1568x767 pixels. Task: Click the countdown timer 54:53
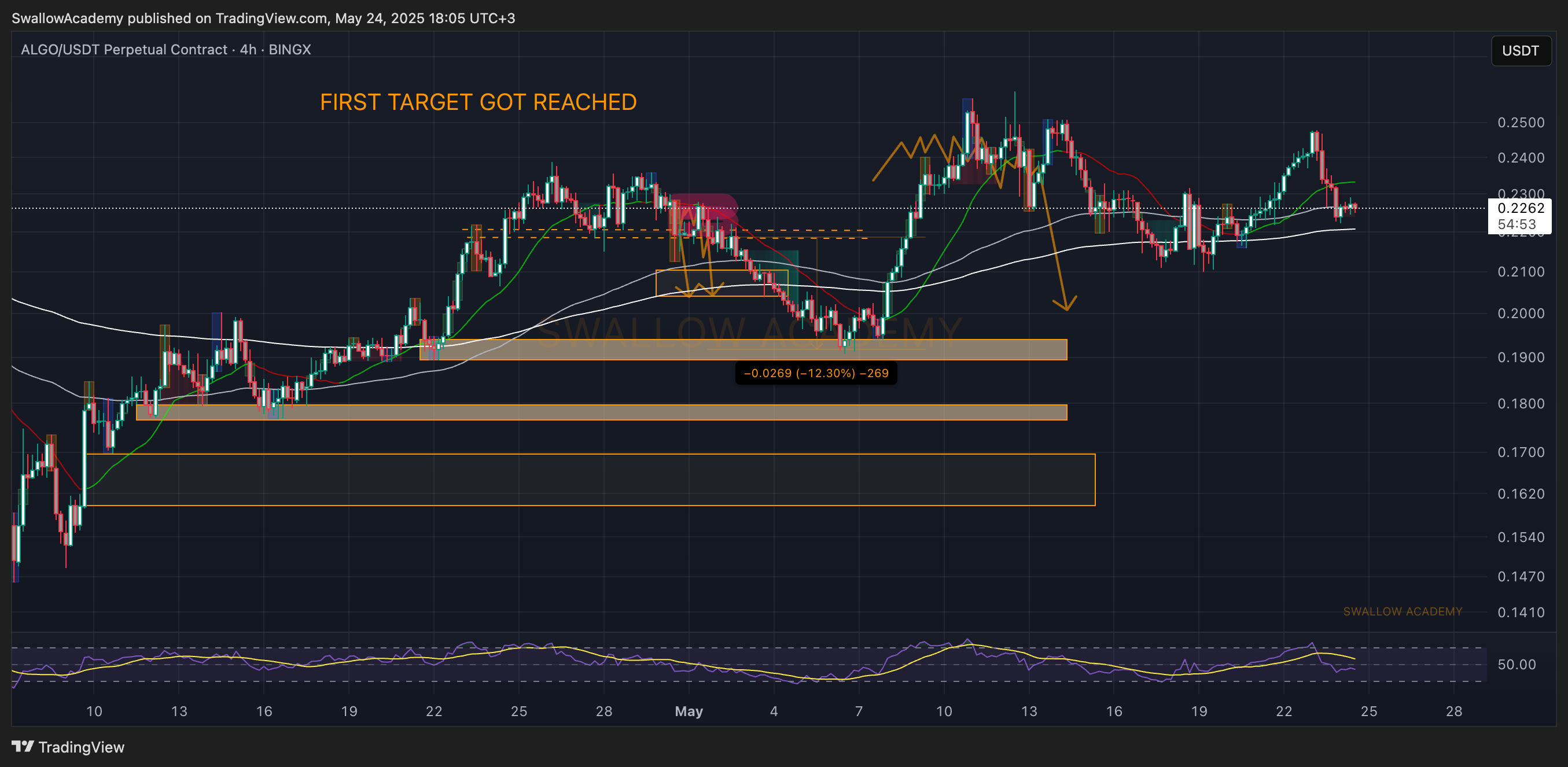[1517, 224]
